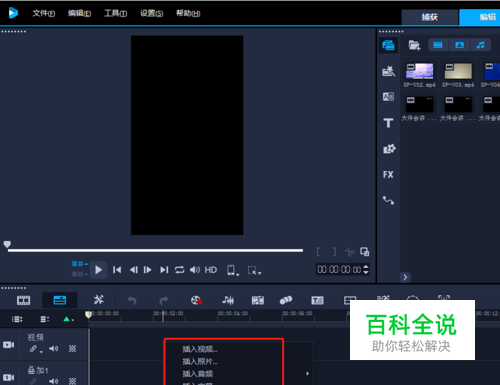Open the color recording palette tool
Image resolution: width=500 pixels, height=385 pixels.
[x=196, y=300]
